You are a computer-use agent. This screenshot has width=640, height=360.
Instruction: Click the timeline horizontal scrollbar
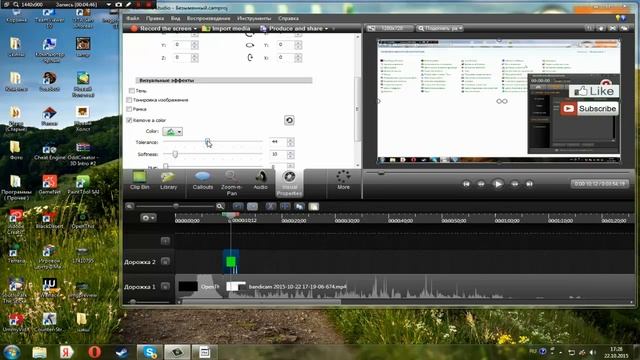tap(261, 302)
